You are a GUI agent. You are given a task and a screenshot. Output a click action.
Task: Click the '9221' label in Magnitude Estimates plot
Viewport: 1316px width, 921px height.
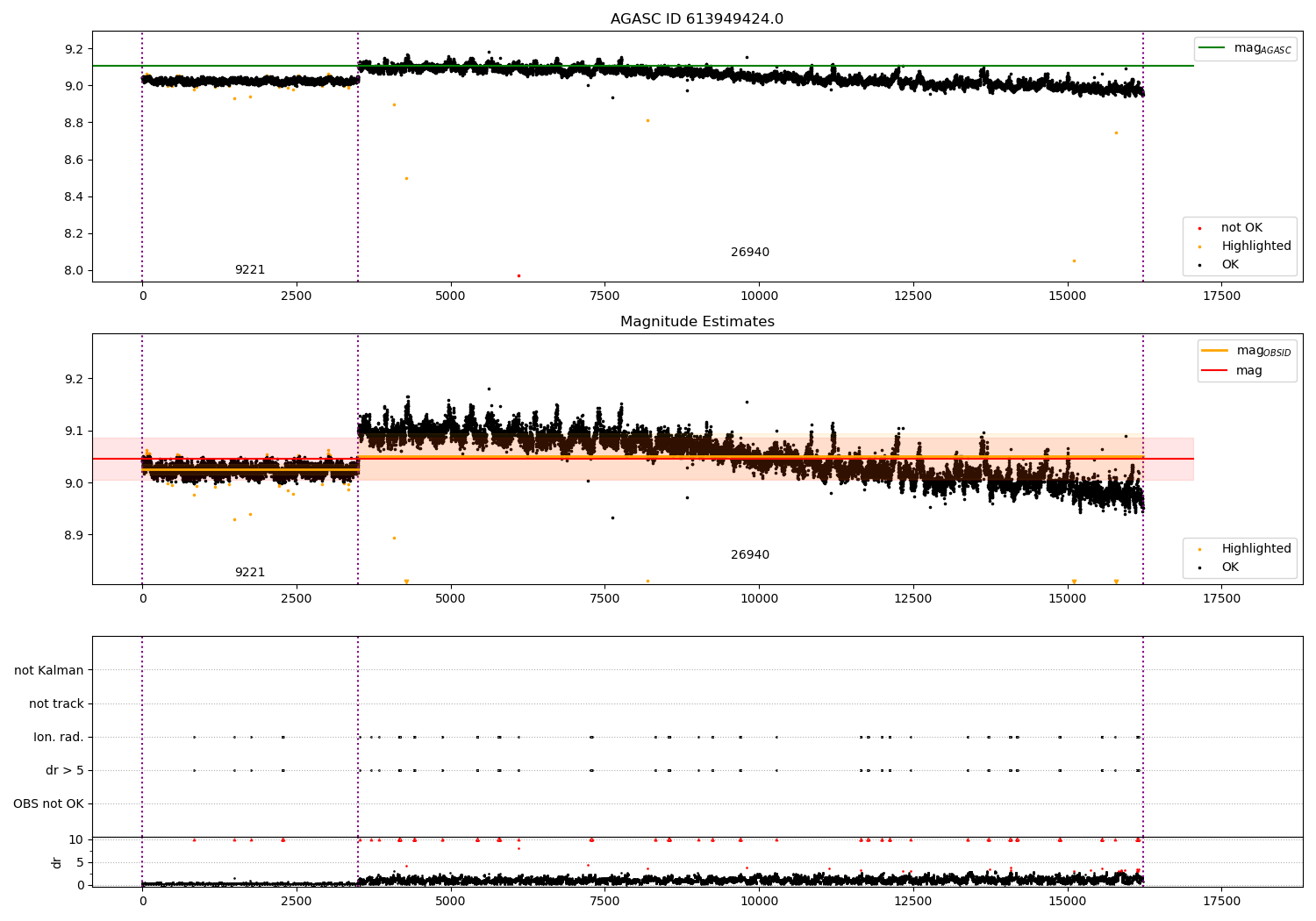[x=250, y=573]
